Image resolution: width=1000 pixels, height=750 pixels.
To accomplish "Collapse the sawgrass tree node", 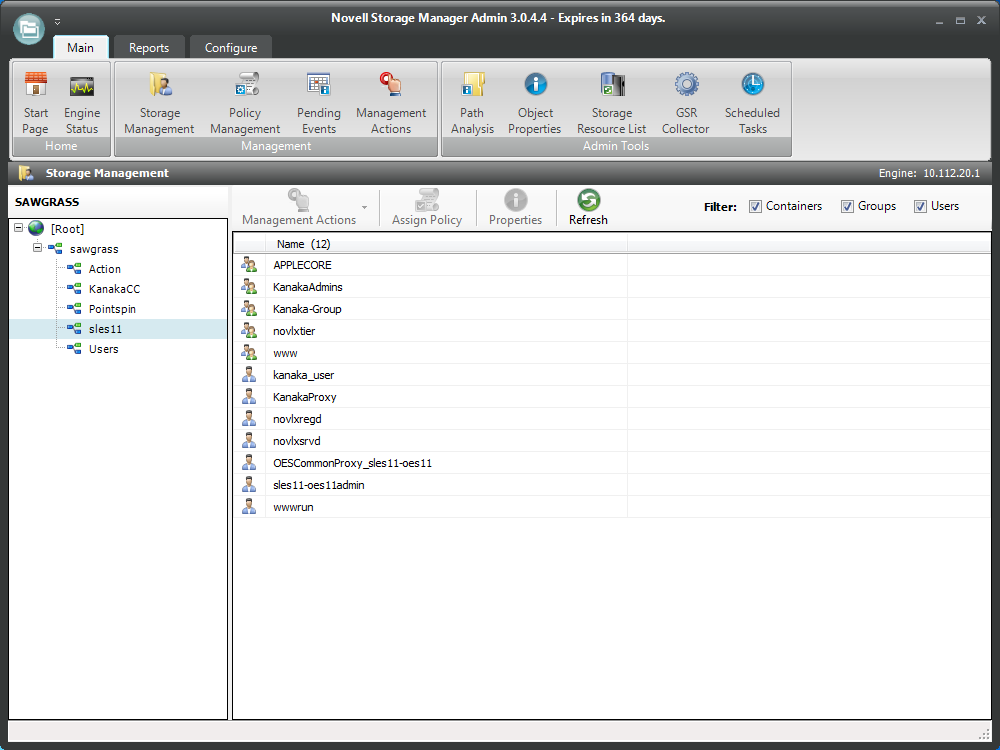I will [38, 248].
